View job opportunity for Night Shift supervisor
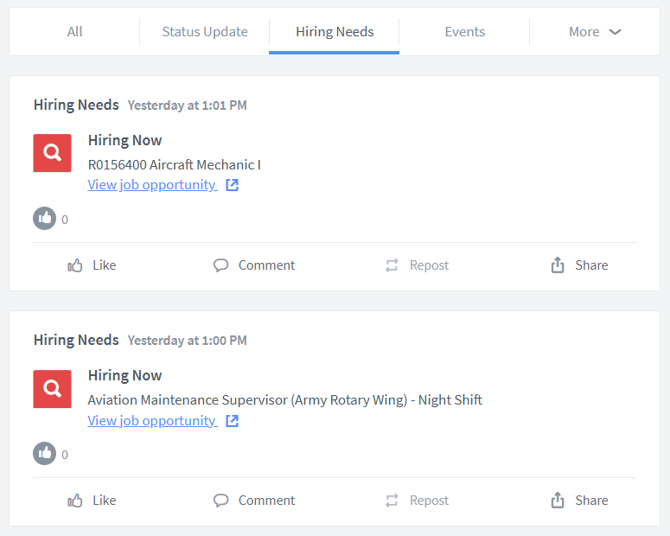The height and width of the screenshot is (536, 670). (x=152, y=421)
